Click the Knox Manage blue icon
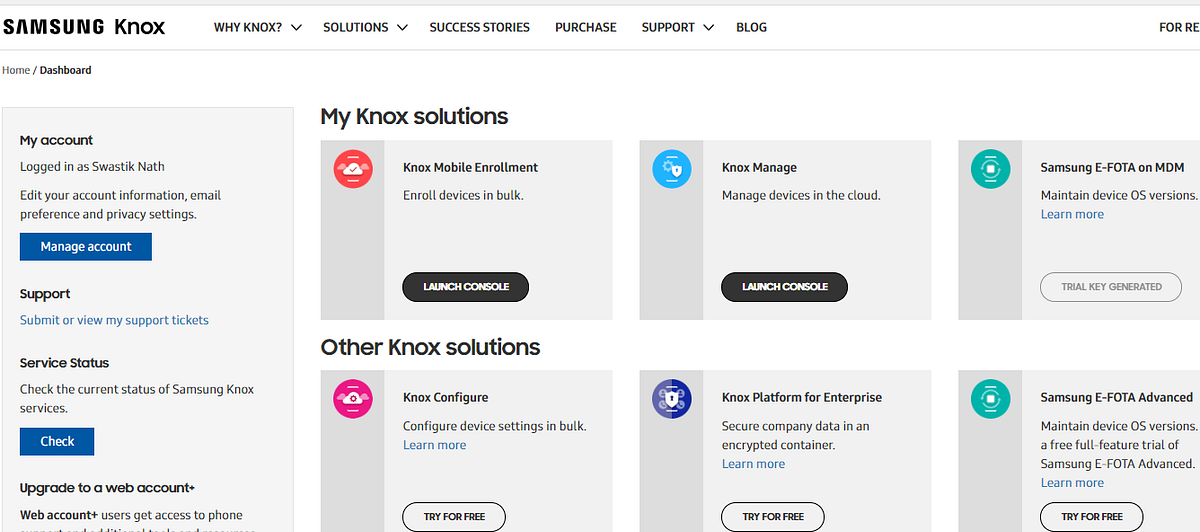1200x532 pixels. click(x=672, y=169)
